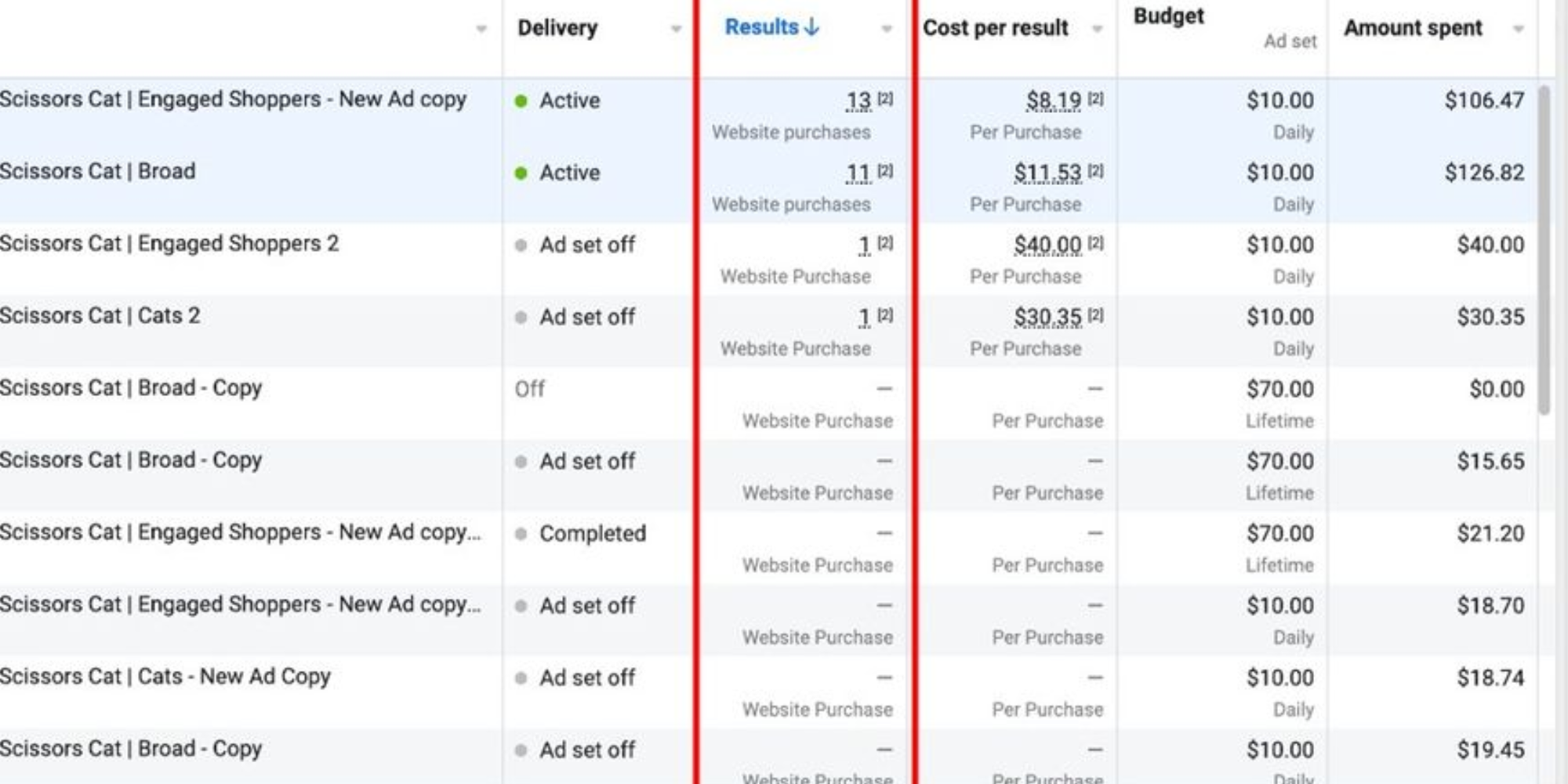This screenshot has height=784, width=1568.
Task: Click footnote icon beside $40.00 cost per result
Action: click(1096, 243)
